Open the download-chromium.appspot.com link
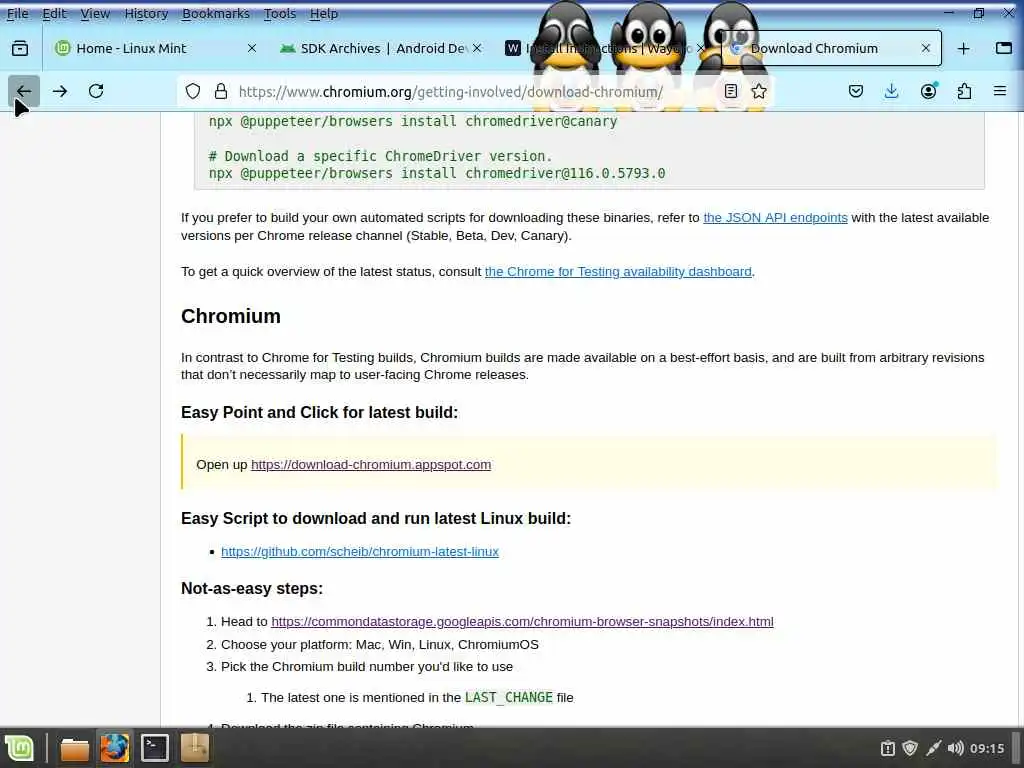Viewport: 1024px width, 768px height. (371, 464)
